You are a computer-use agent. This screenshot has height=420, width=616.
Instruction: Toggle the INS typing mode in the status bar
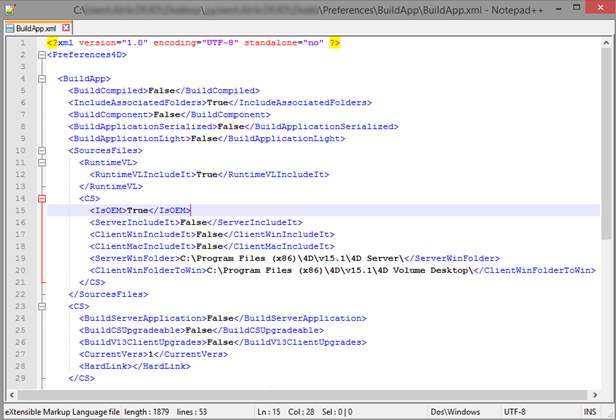pyautogui.click(x=590, y=410)
